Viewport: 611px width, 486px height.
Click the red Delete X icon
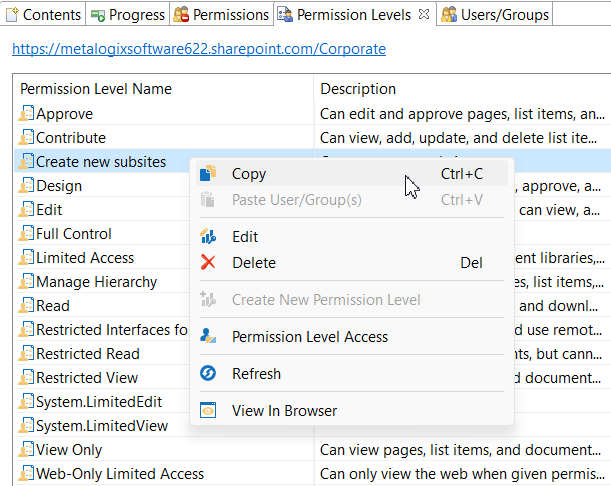(x=208, y=263)
